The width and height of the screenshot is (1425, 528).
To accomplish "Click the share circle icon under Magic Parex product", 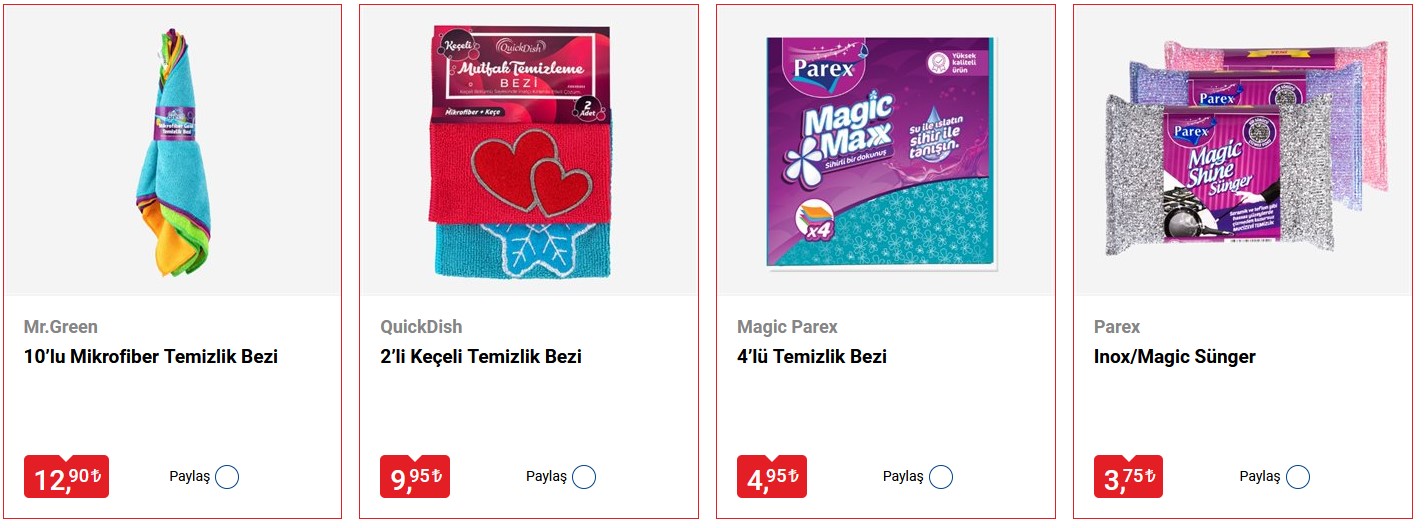I will click(941, 477).
